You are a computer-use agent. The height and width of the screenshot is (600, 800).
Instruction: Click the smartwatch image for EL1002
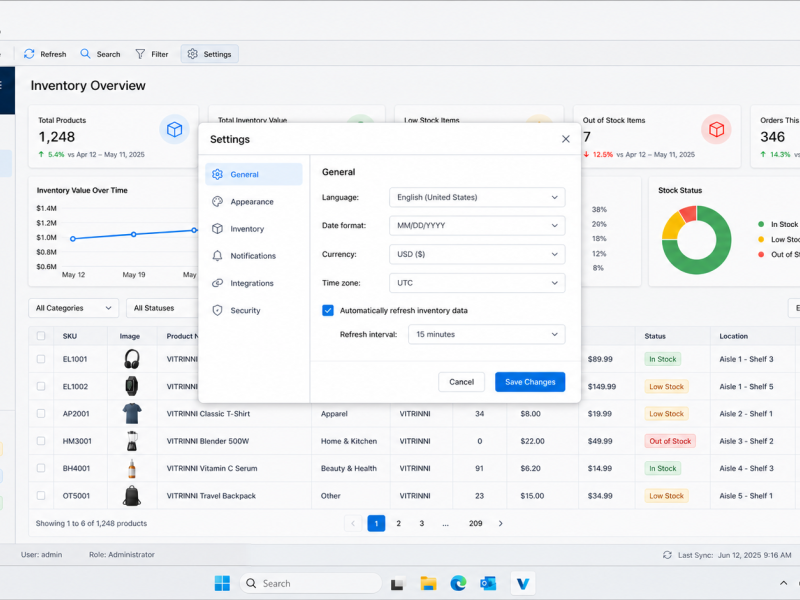[x=132, y=386]
